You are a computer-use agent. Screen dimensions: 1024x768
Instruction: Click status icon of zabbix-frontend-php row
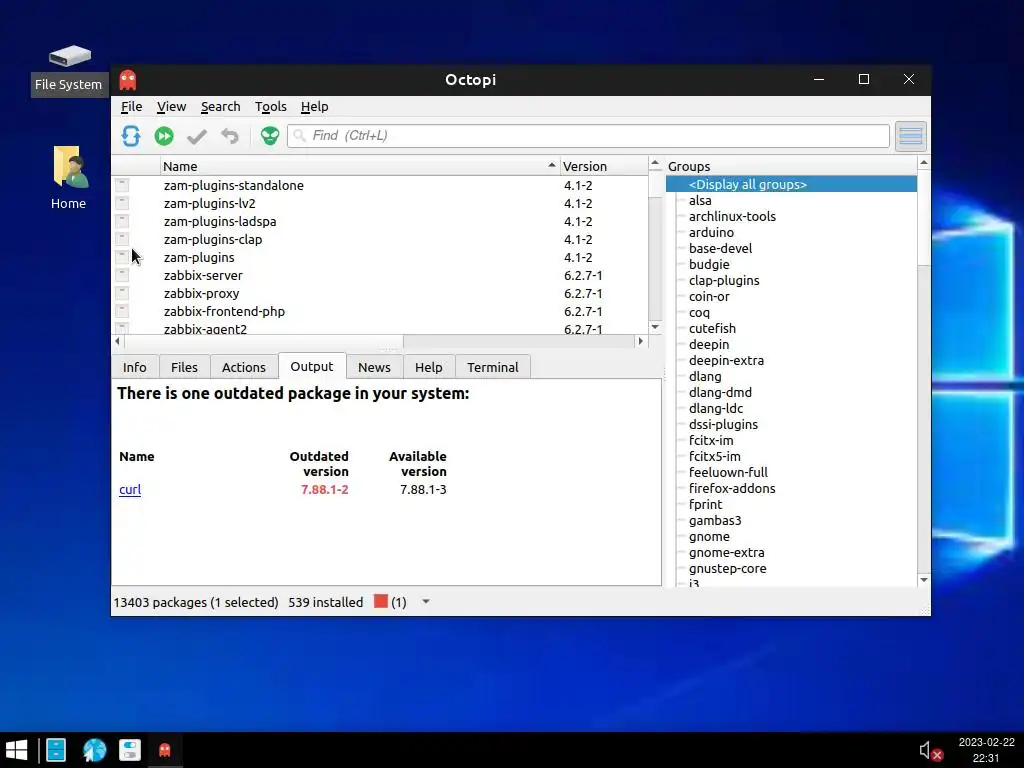[x=122, y=311]
